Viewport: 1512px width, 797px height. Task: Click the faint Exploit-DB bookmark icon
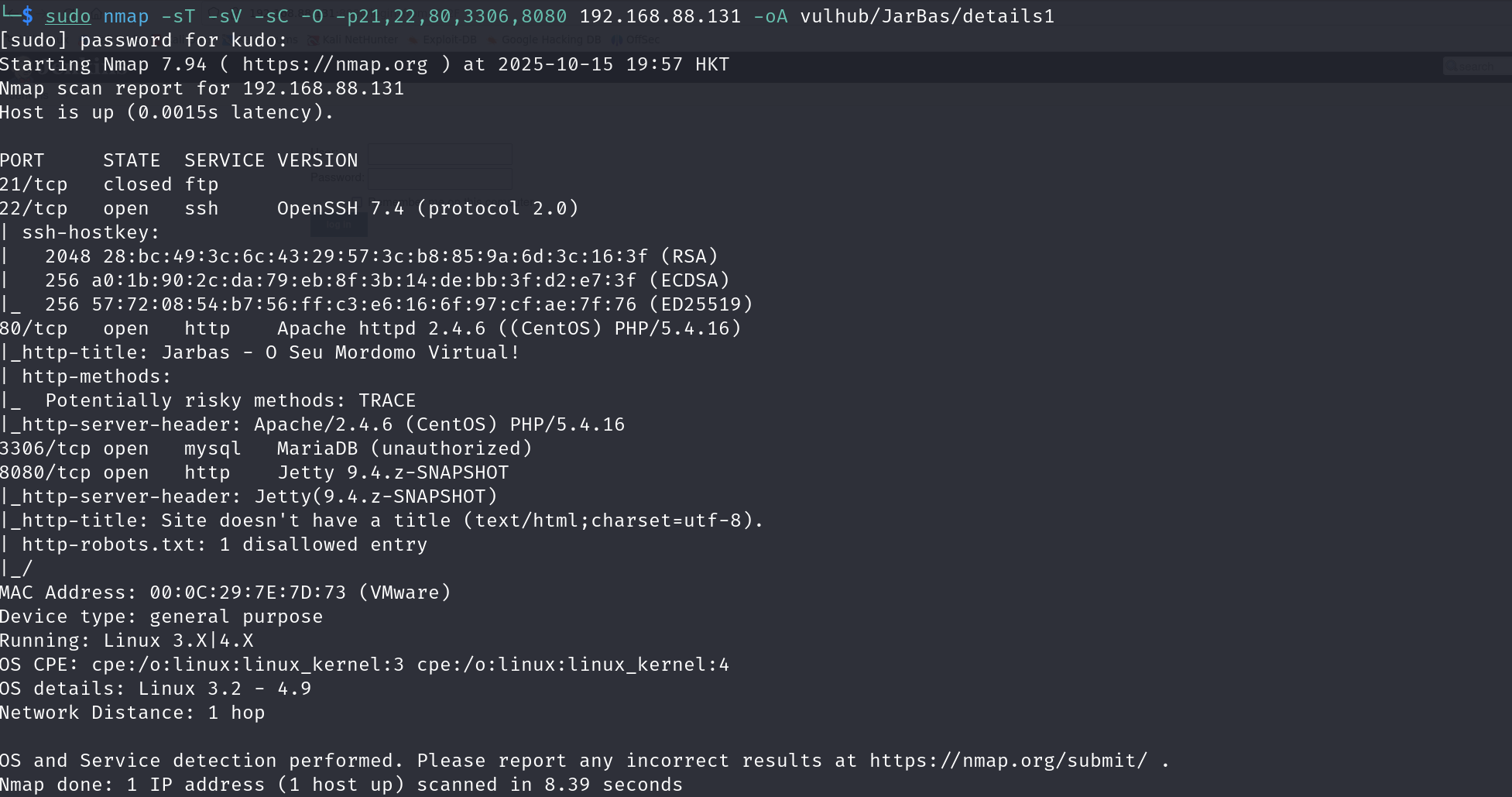[413, 40]
